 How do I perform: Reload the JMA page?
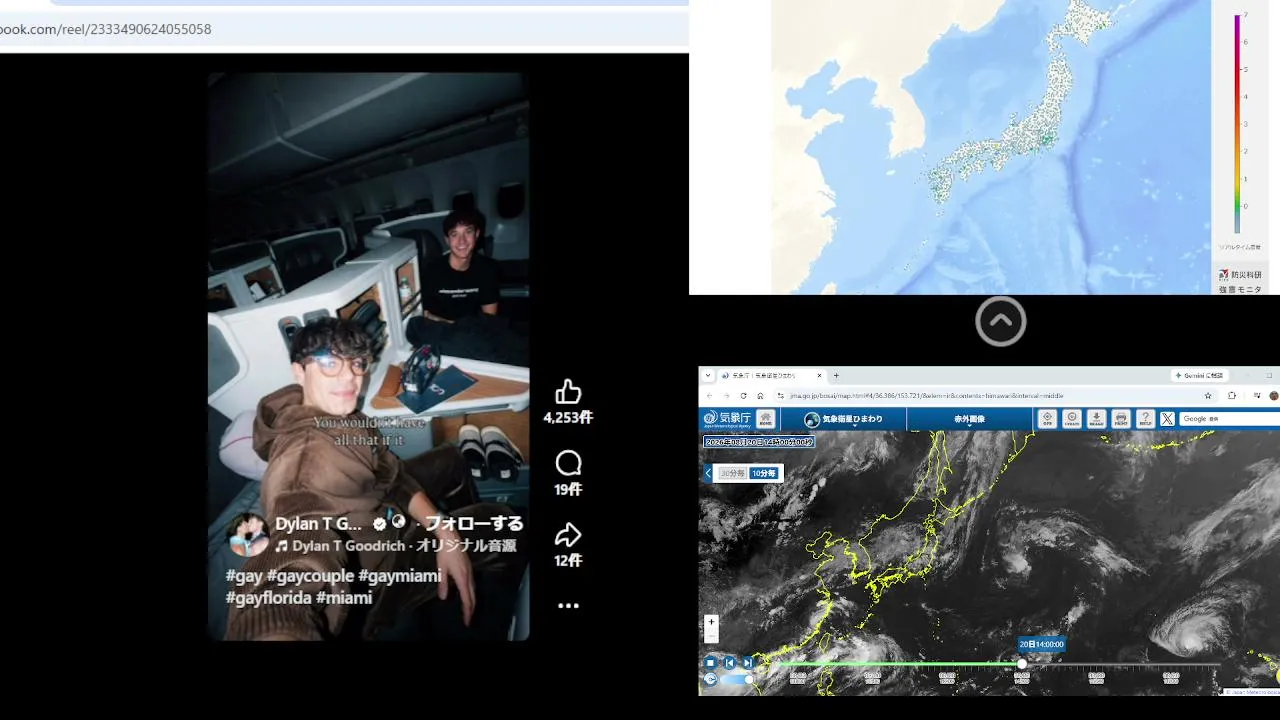coord(743,395)
